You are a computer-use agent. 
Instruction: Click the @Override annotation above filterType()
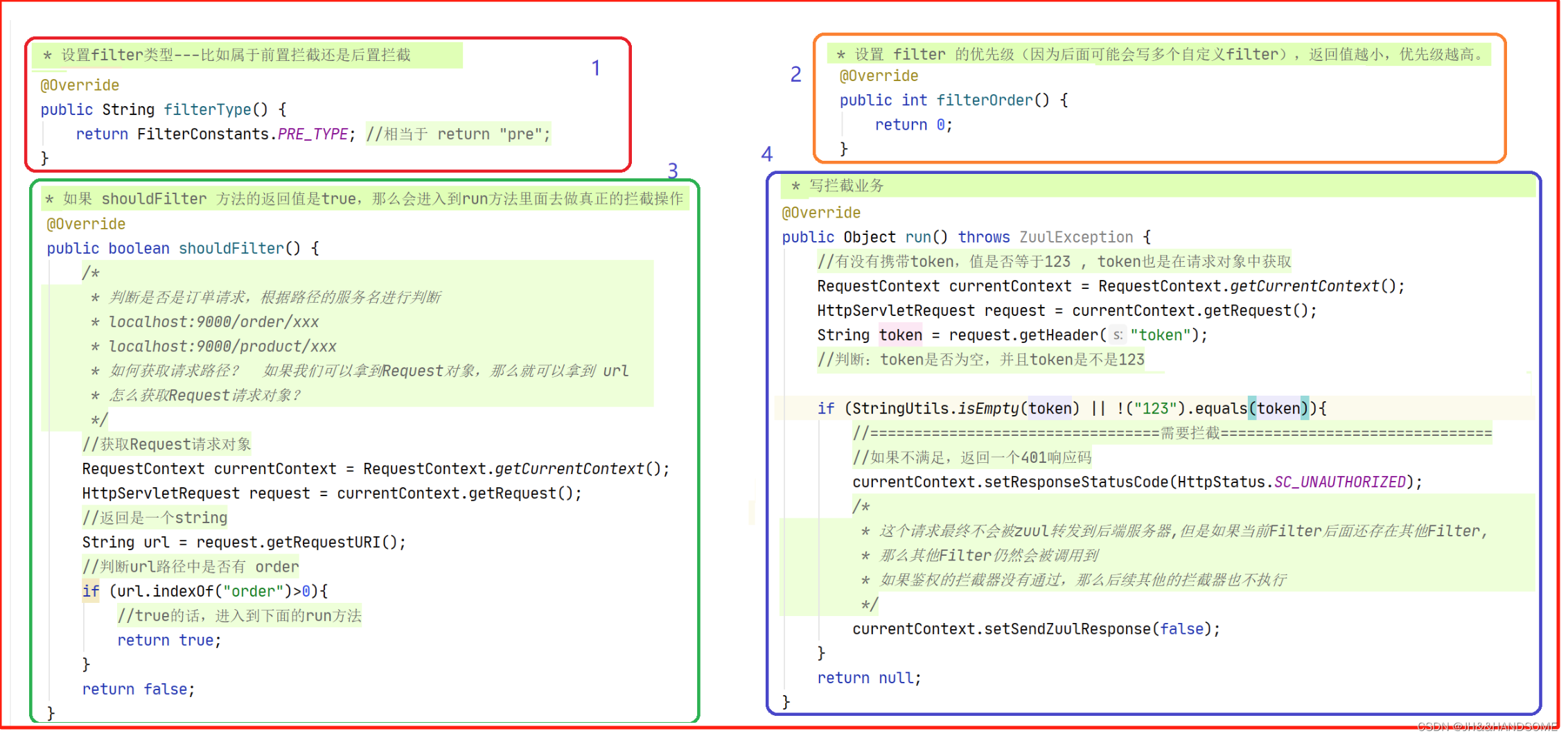[80, 85]
